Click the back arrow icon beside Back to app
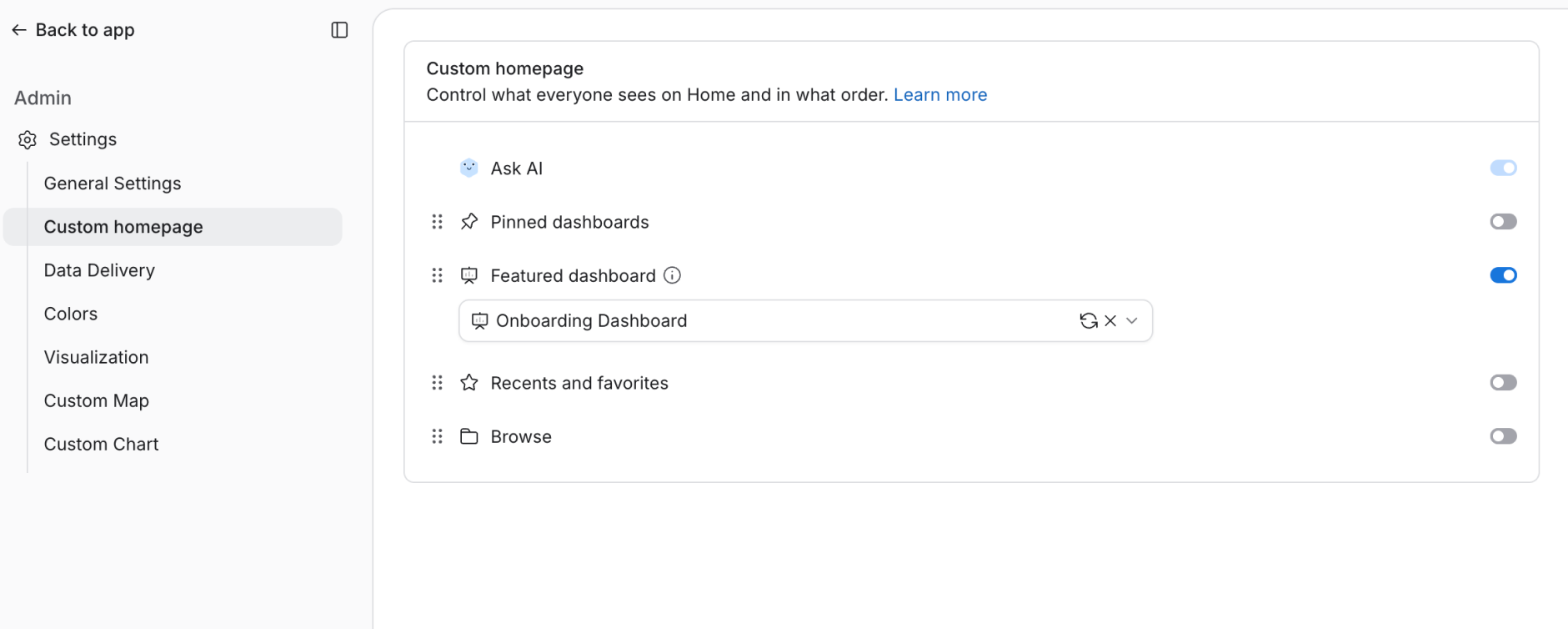This screenshot has height=629, width=1568. click(x=19, y=30)
